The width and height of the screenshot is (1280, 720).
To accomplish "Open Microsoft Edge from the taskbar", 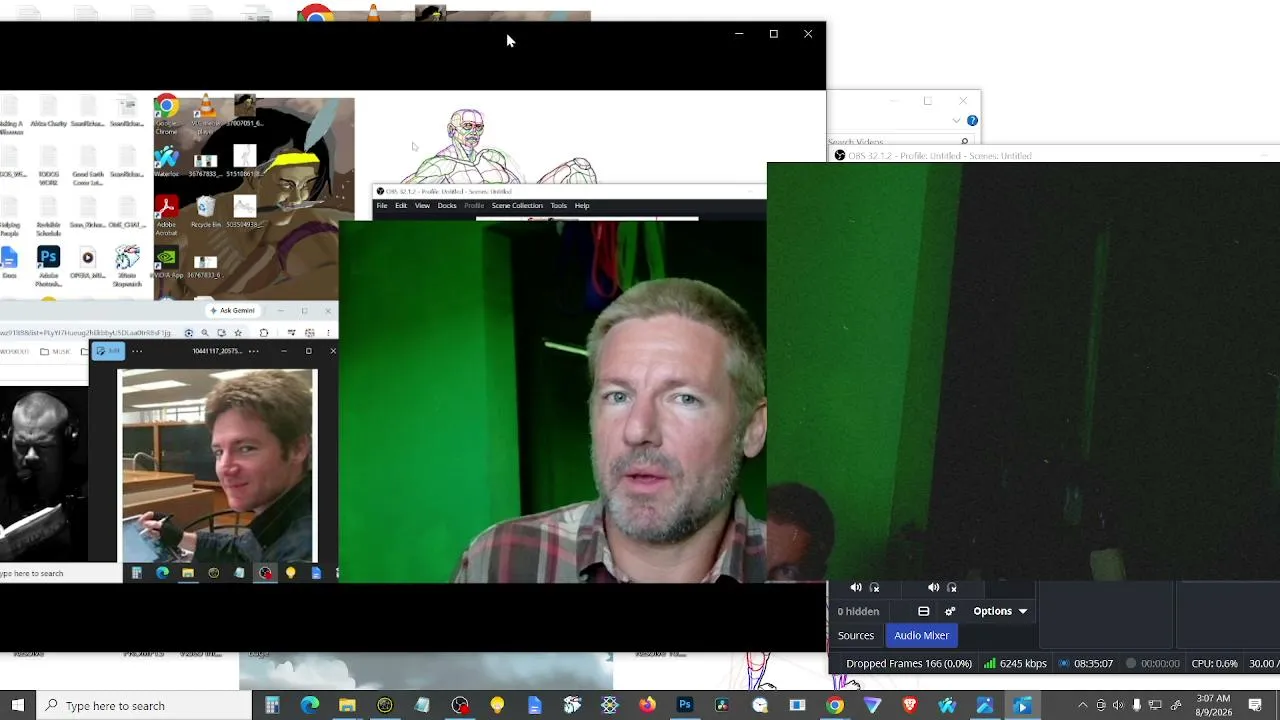I will [x=310, y=706].
